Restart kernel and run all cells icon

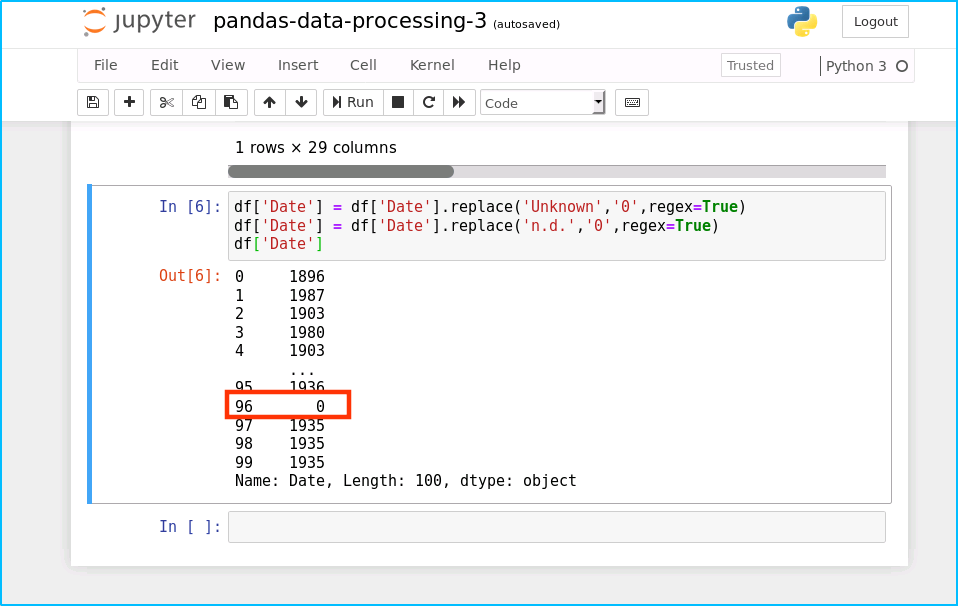point(459,103)
